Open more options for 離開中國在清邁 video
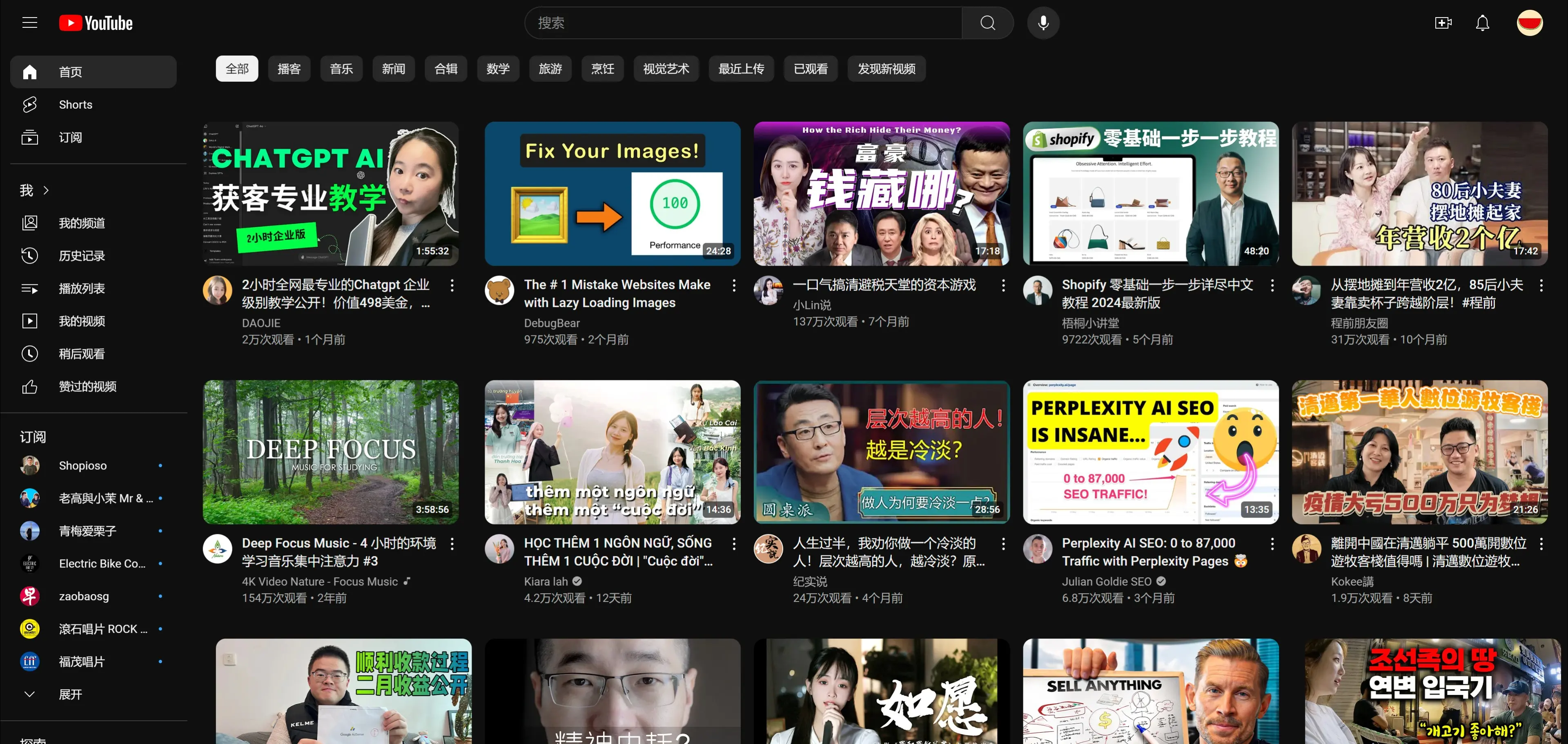This screenshot has width=1568, height=744. click(x=1541, y=544)
